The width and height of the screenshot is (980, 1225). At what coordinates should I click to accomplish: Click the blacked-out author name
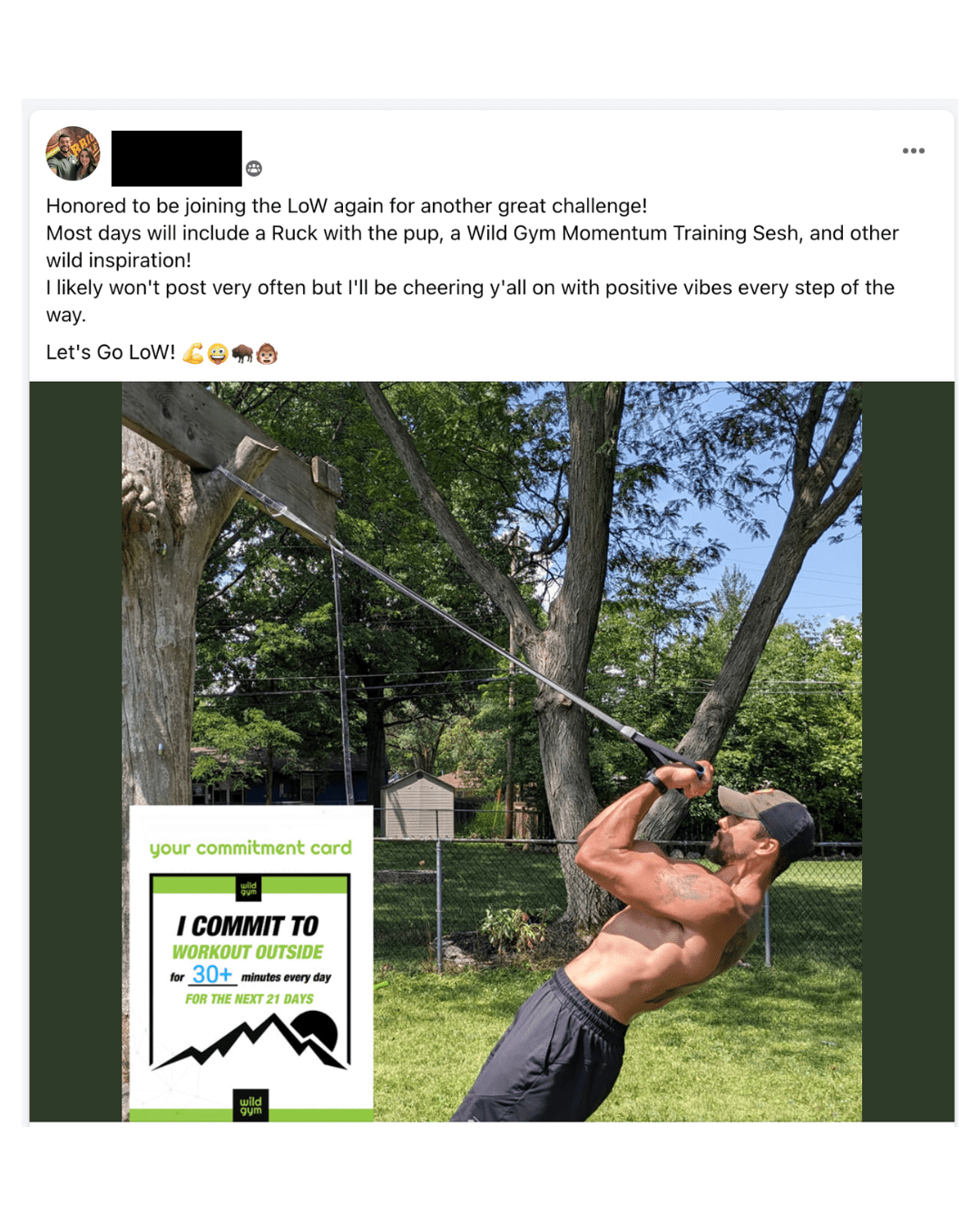[x=177, y=158]
